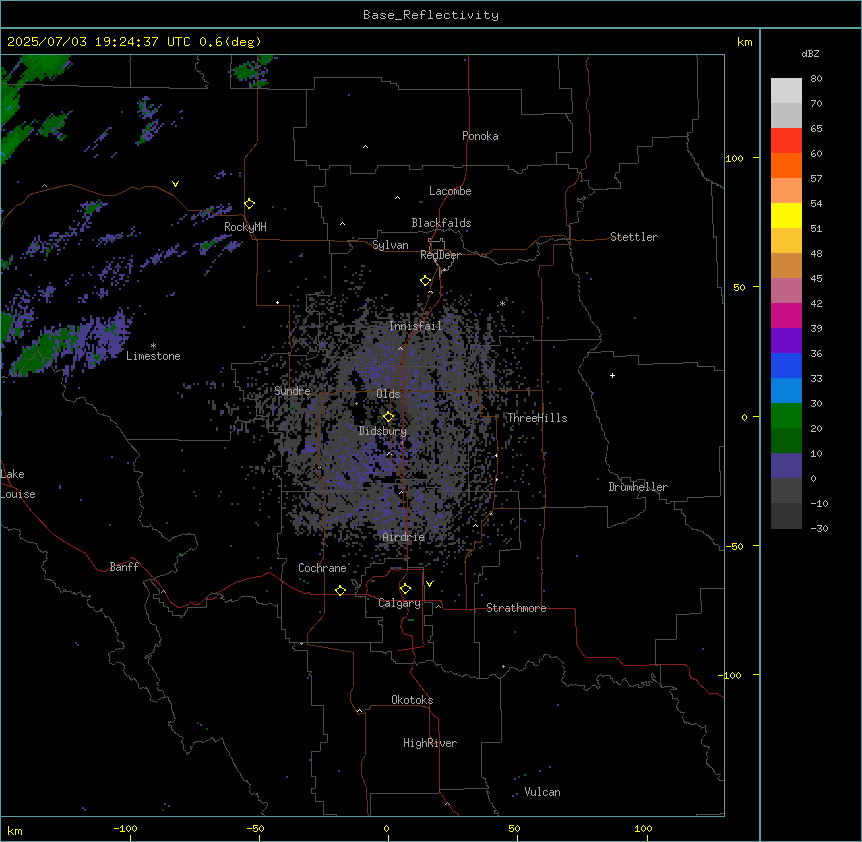
Task: Pick the bright green 20–30 dBZ swatch
Action: (786, 416)
